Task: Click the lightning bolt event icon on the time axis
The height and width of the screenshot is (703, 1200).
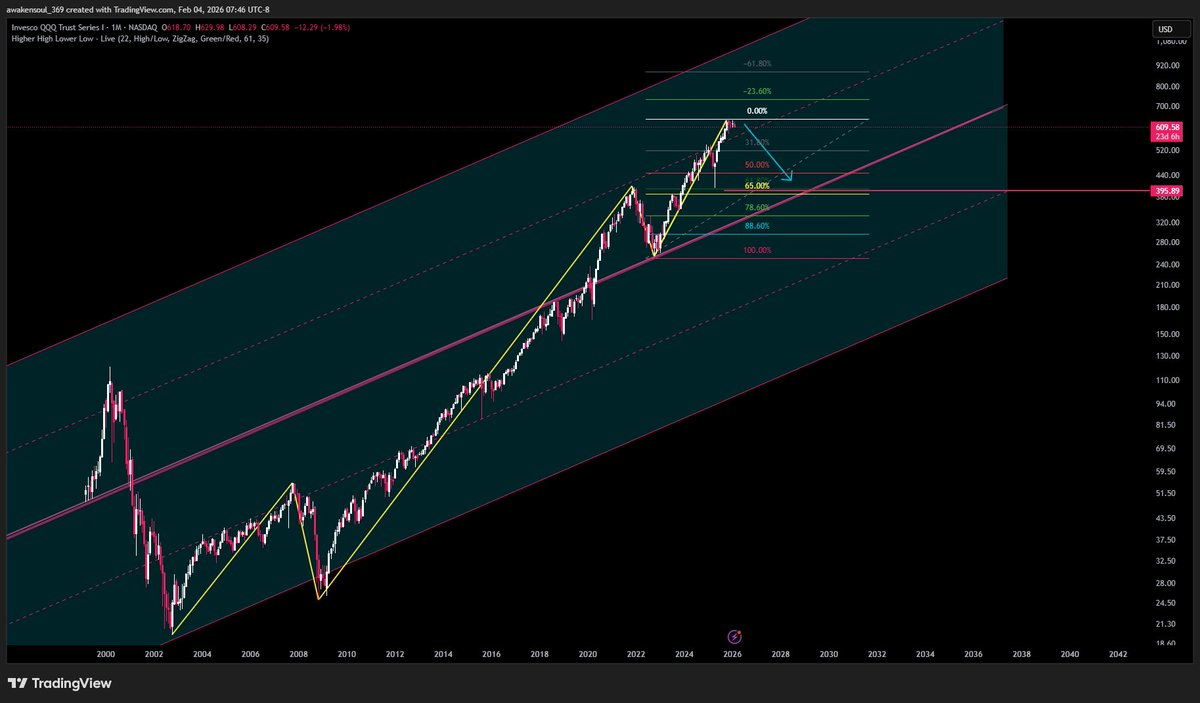Action: coord(735,636)
